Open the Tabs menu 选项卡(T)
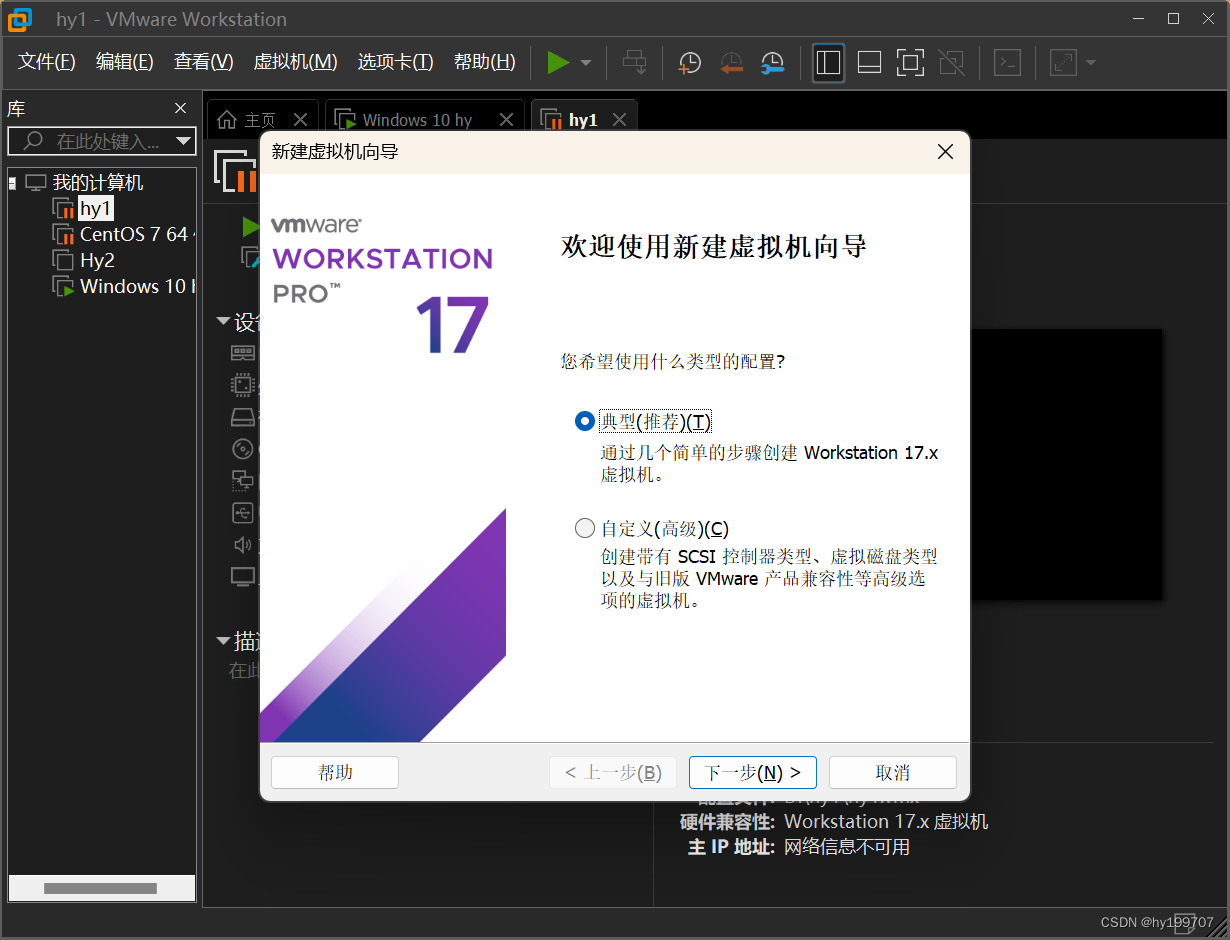This screenshot has width=1230, height=940. point(396,62)
